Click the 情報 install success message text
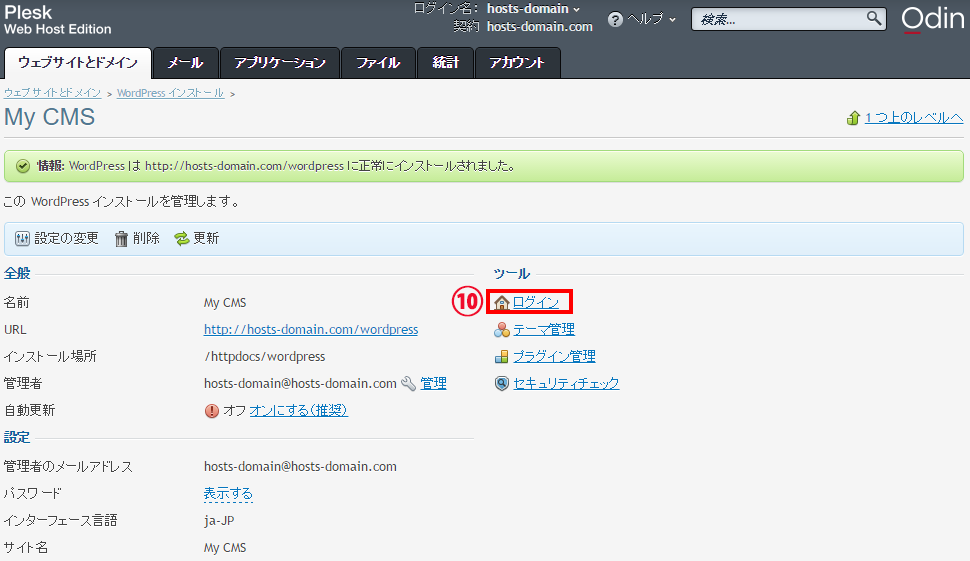 point(276,166)
